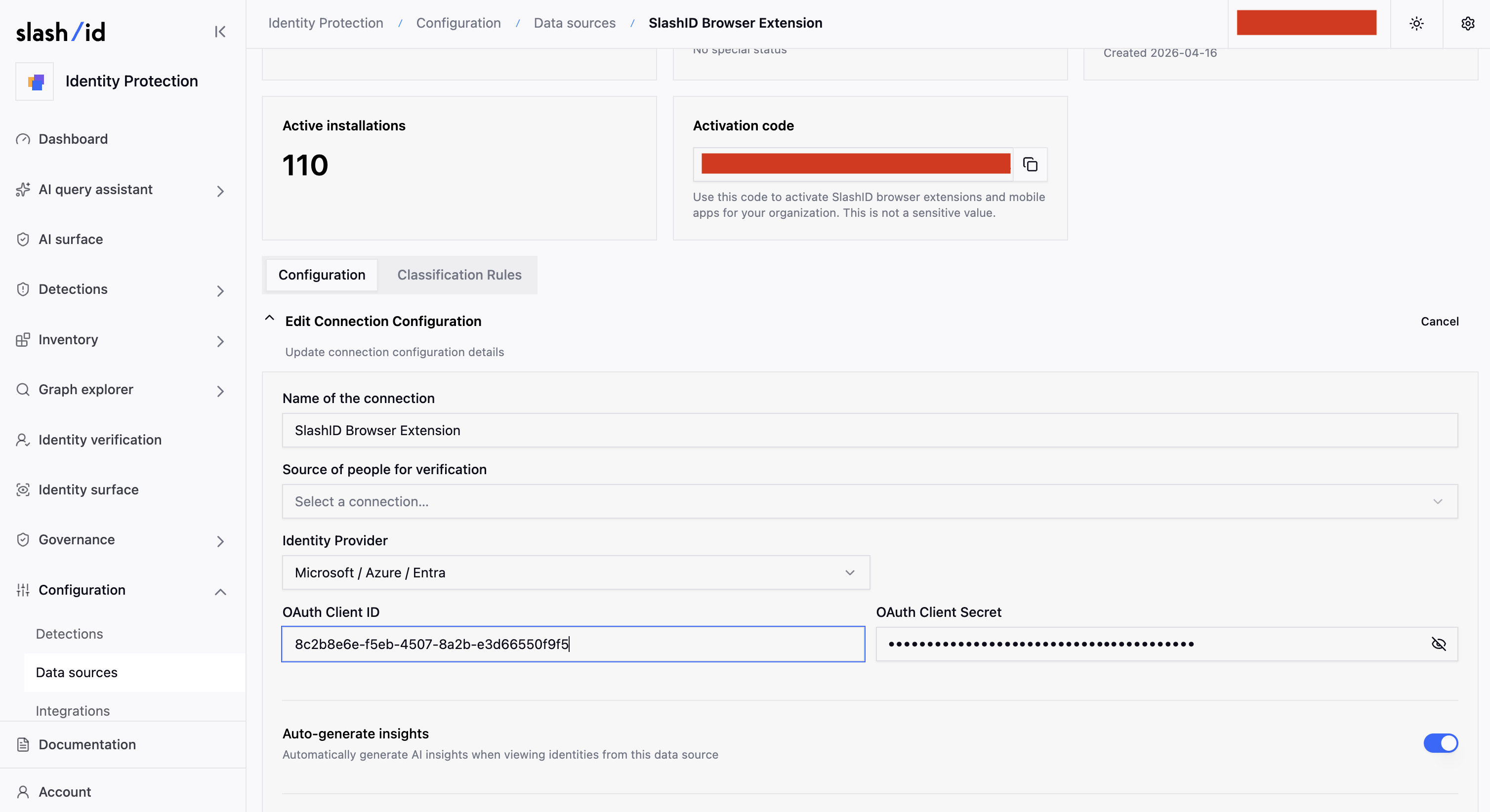Click the Name of the connection field

[x=870, y=430]
